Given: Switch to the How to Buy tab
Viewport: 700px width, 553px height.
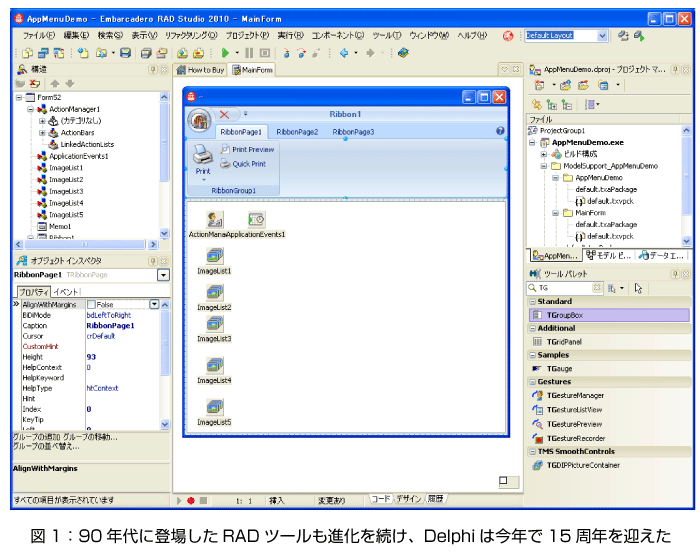Looking at the screenshot, I should pos(200,70).
